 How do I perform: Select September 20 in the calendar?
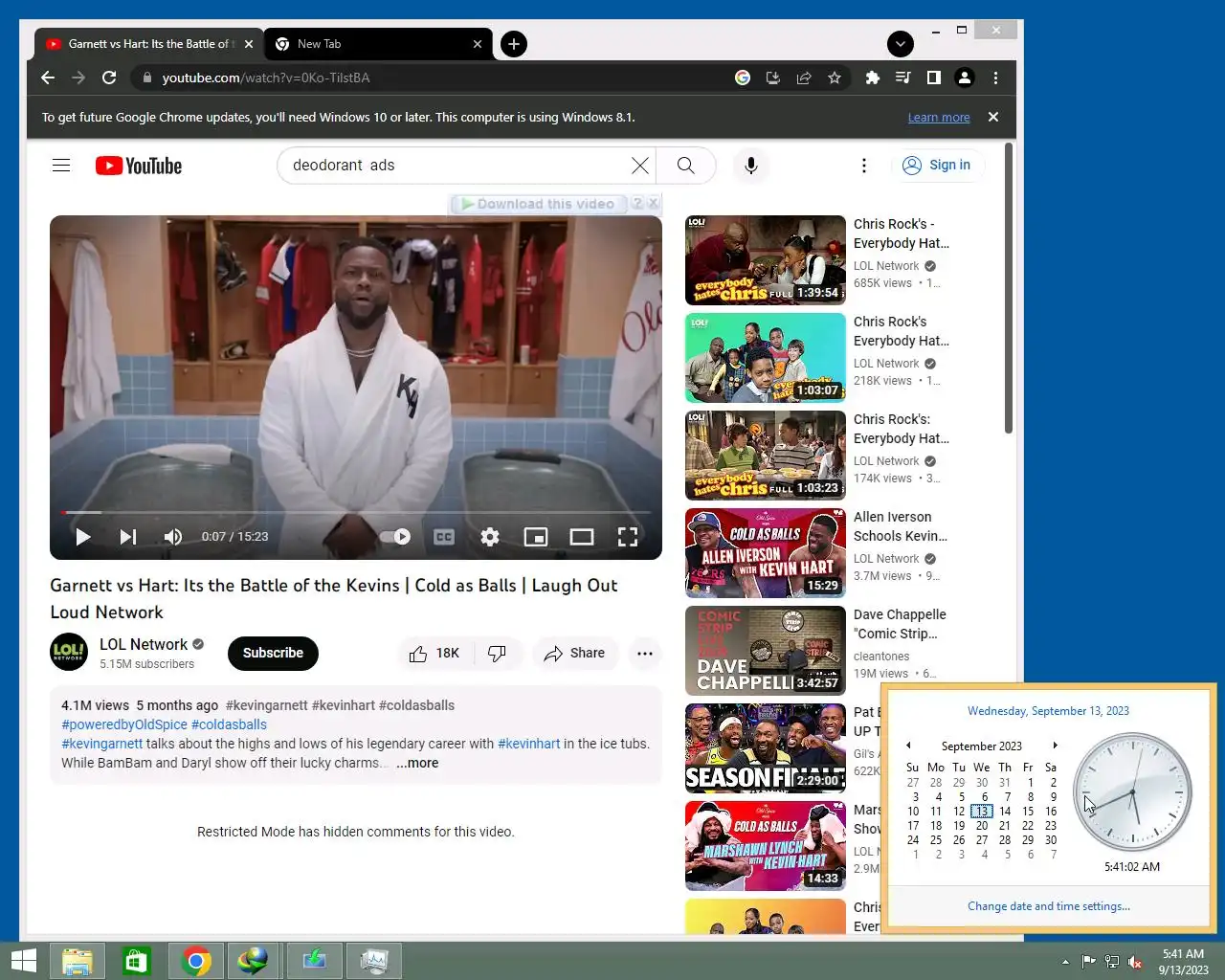point(982,825)
